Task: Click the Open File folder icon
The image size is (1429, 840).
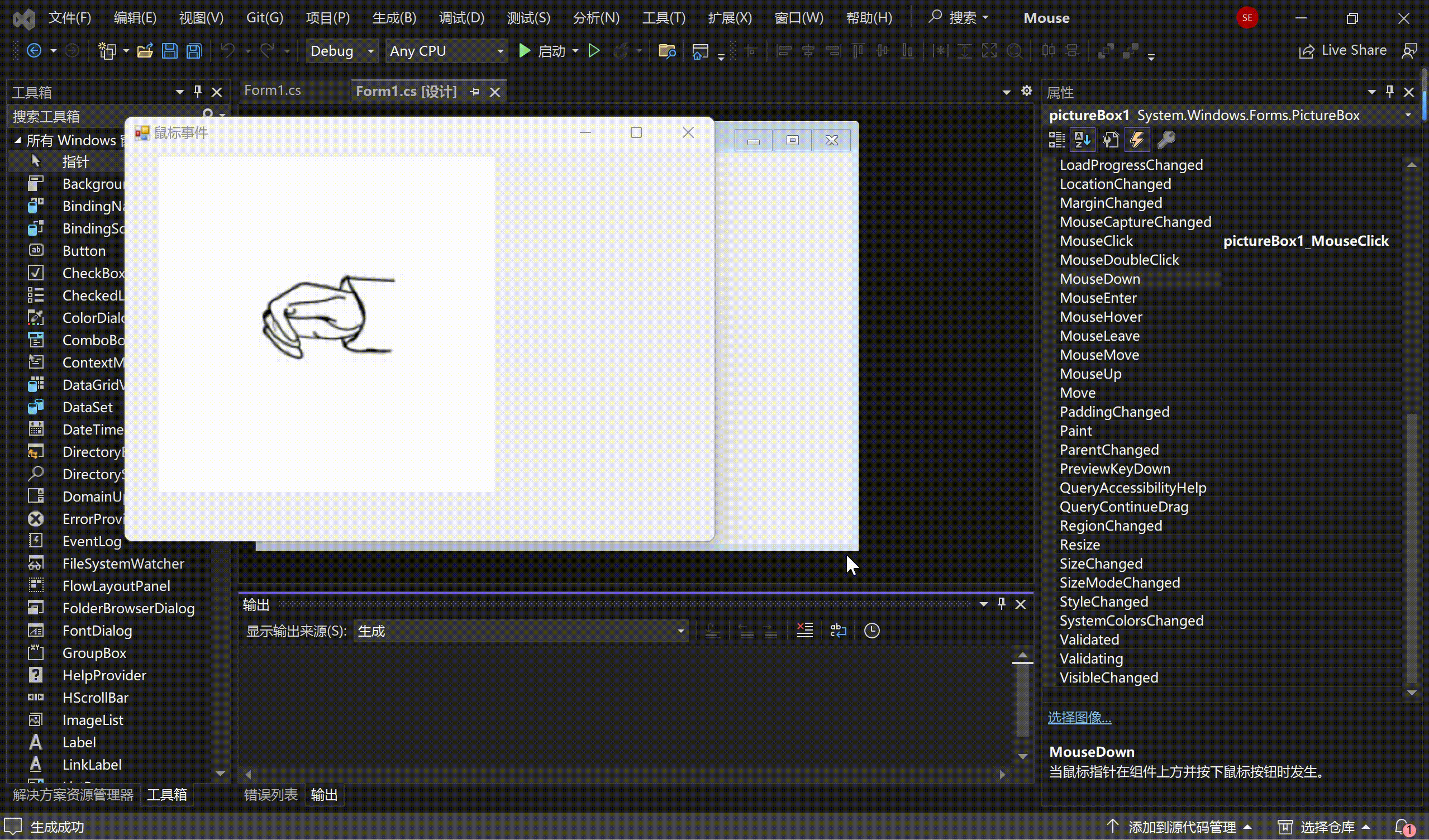Action: click(145, 51)
